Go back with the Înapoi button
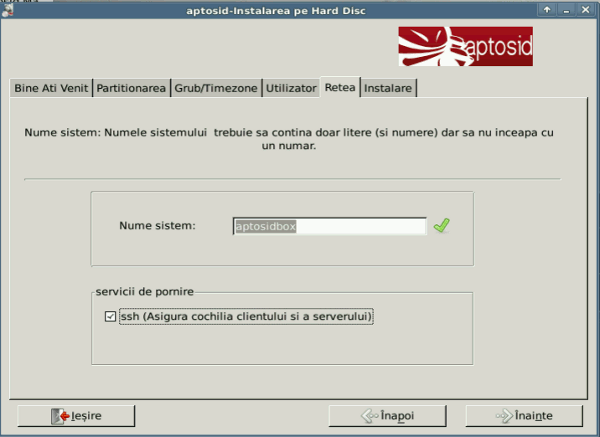The width and height of the screenshot is (600, 437). point(387,416)
